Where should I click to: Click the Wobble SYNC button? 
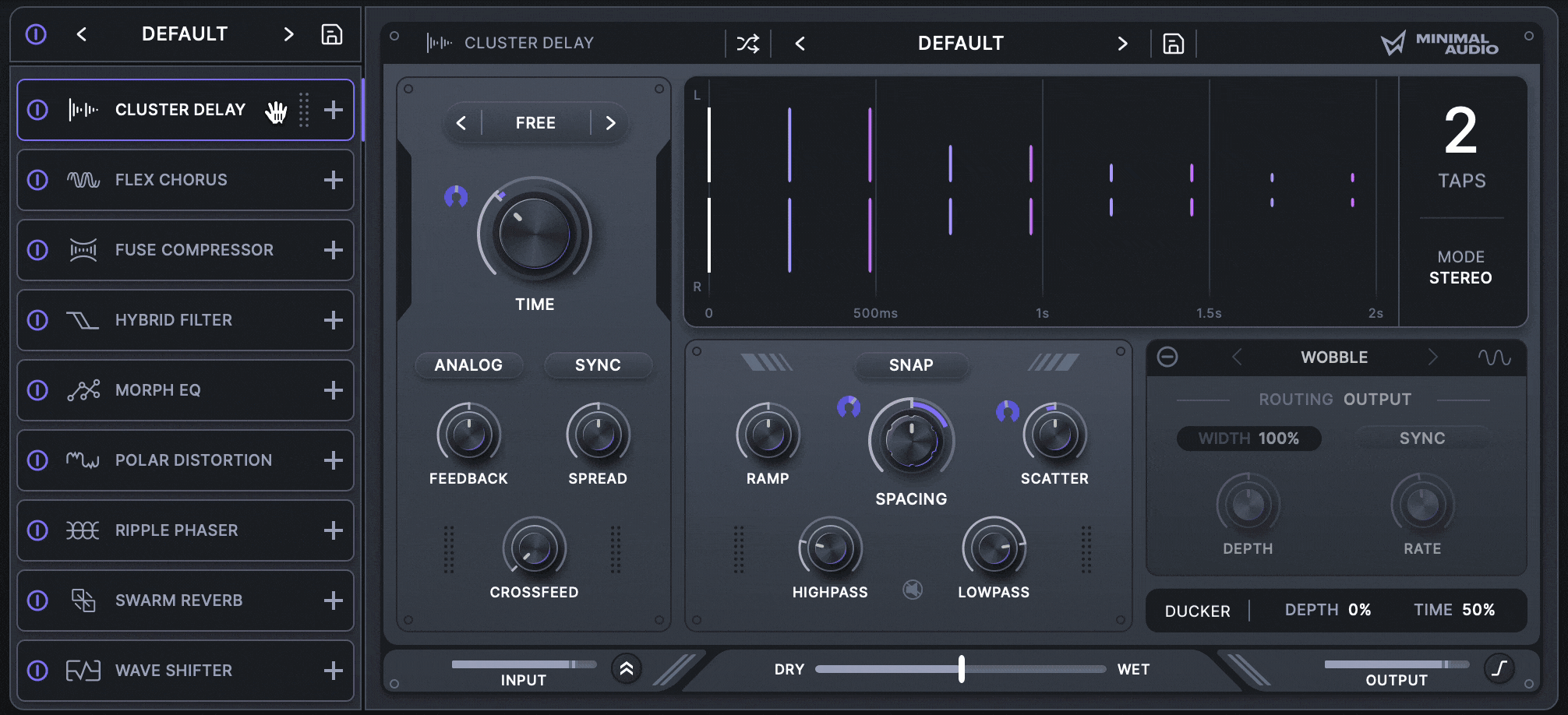[x=1422, y=439]
